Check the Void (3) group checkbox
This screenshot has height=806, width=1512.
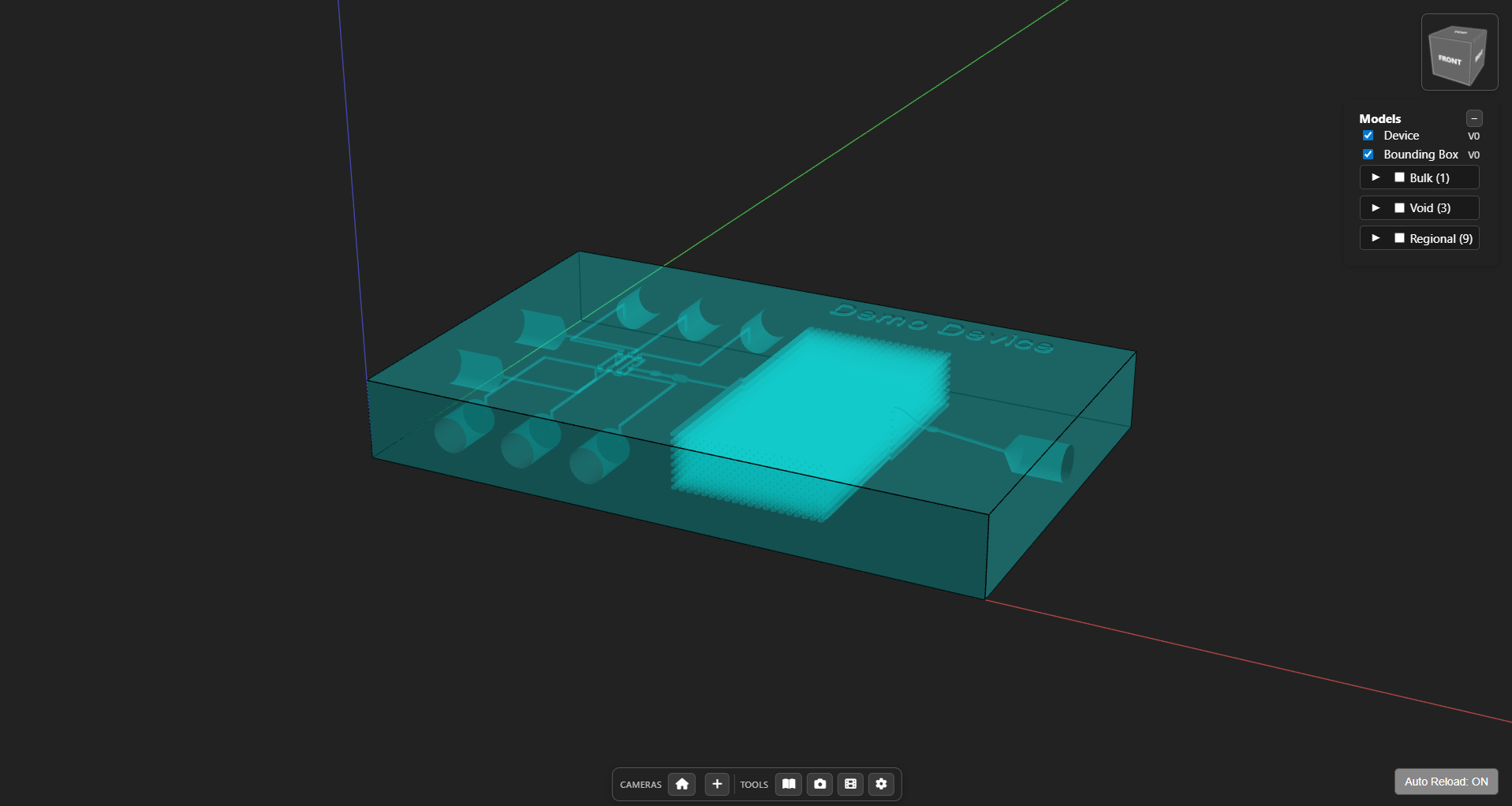1400,207
